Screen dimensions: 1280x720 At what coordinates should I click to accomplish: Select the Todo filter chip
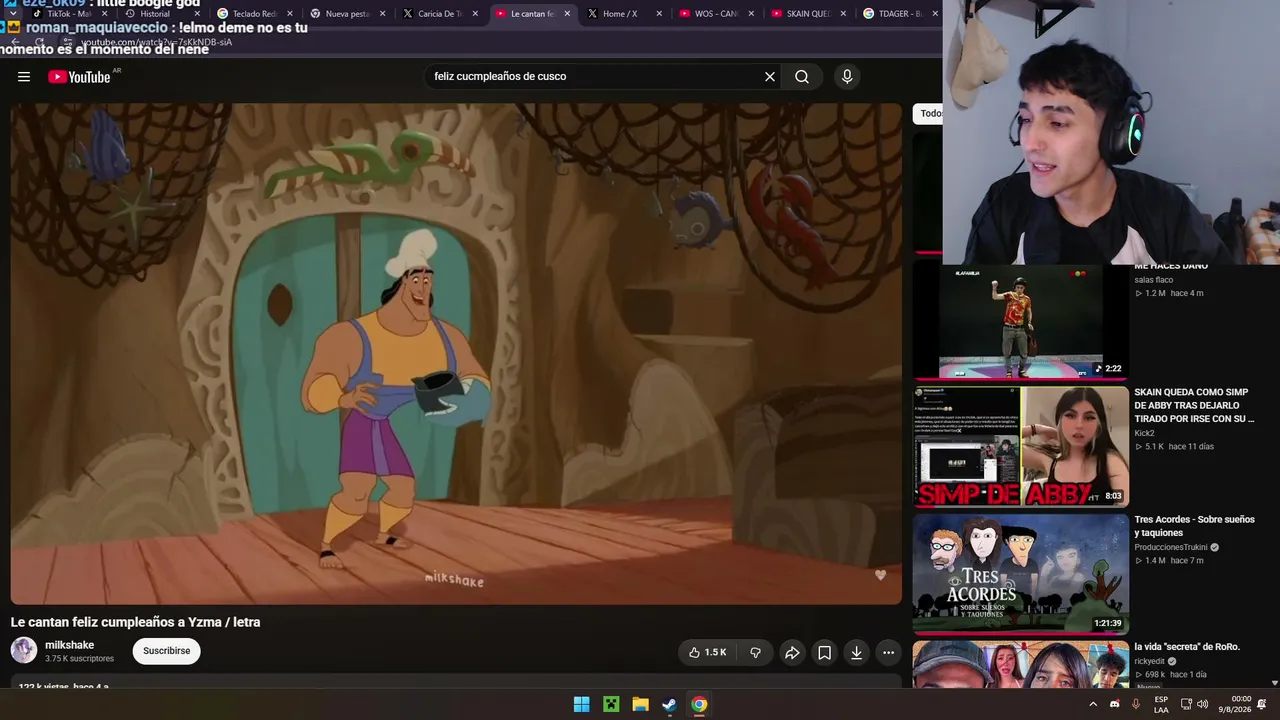[x=929, y=113]
